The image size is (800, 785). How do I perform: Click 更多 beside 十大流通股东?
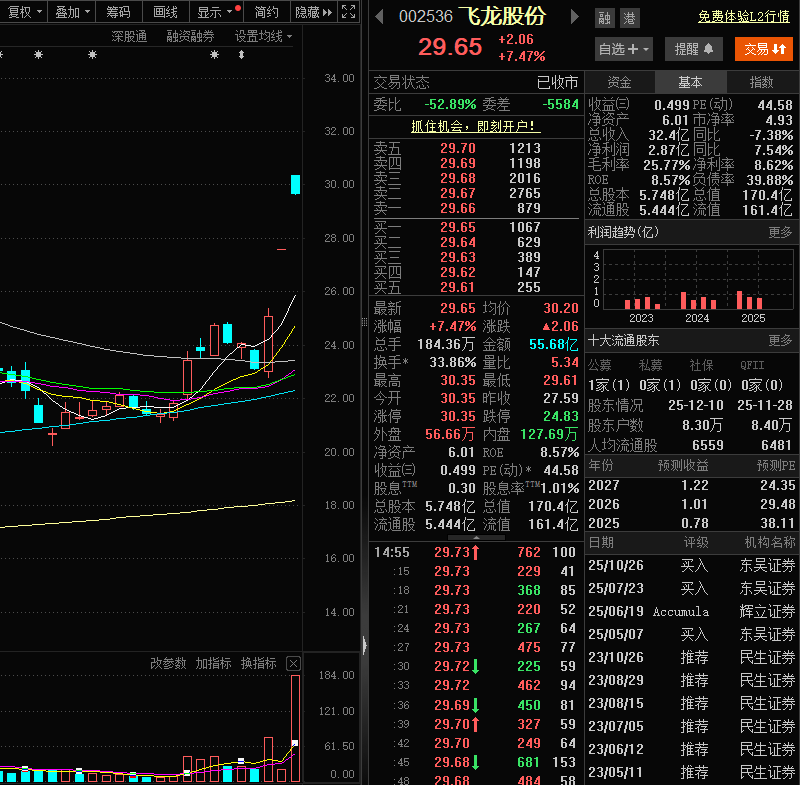point(780,340)
